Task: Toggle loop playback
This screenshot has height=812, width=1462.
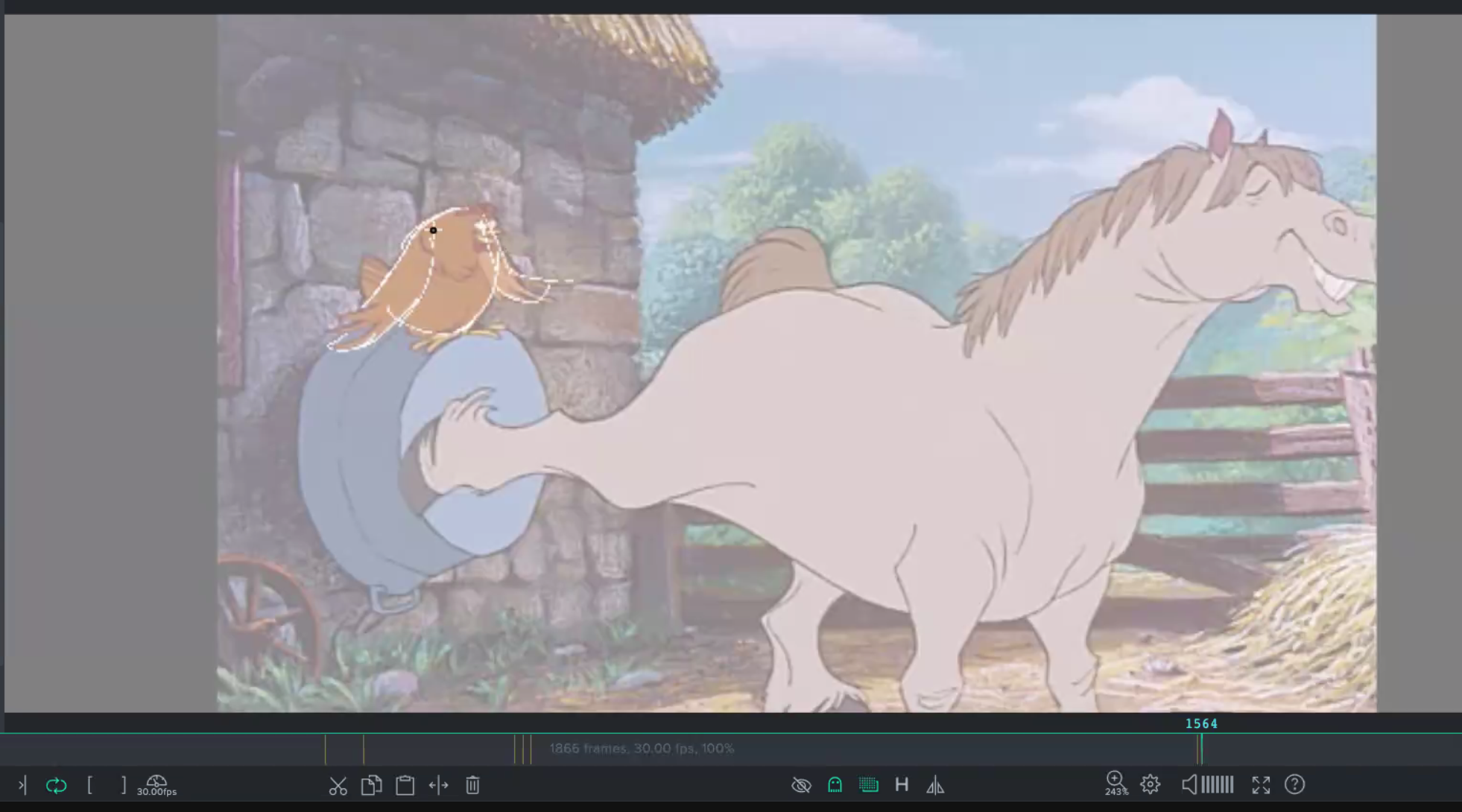Action: (x=56, y=785)
